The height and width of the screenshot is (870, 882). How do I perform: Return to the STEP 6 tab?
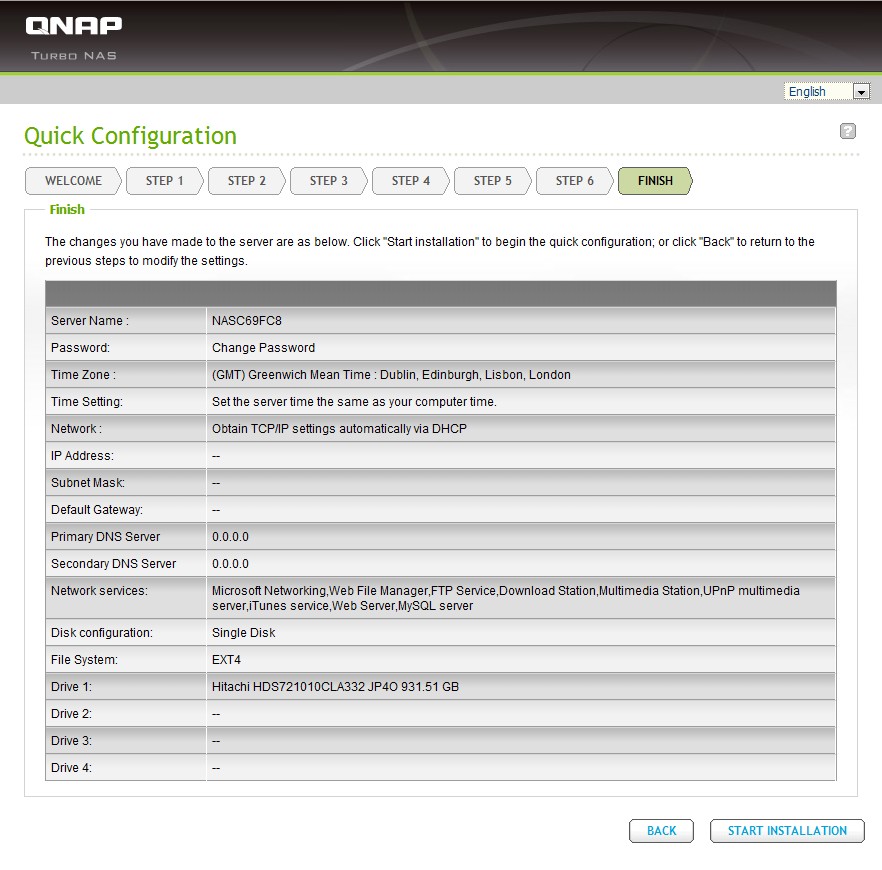tap(575, 181)
